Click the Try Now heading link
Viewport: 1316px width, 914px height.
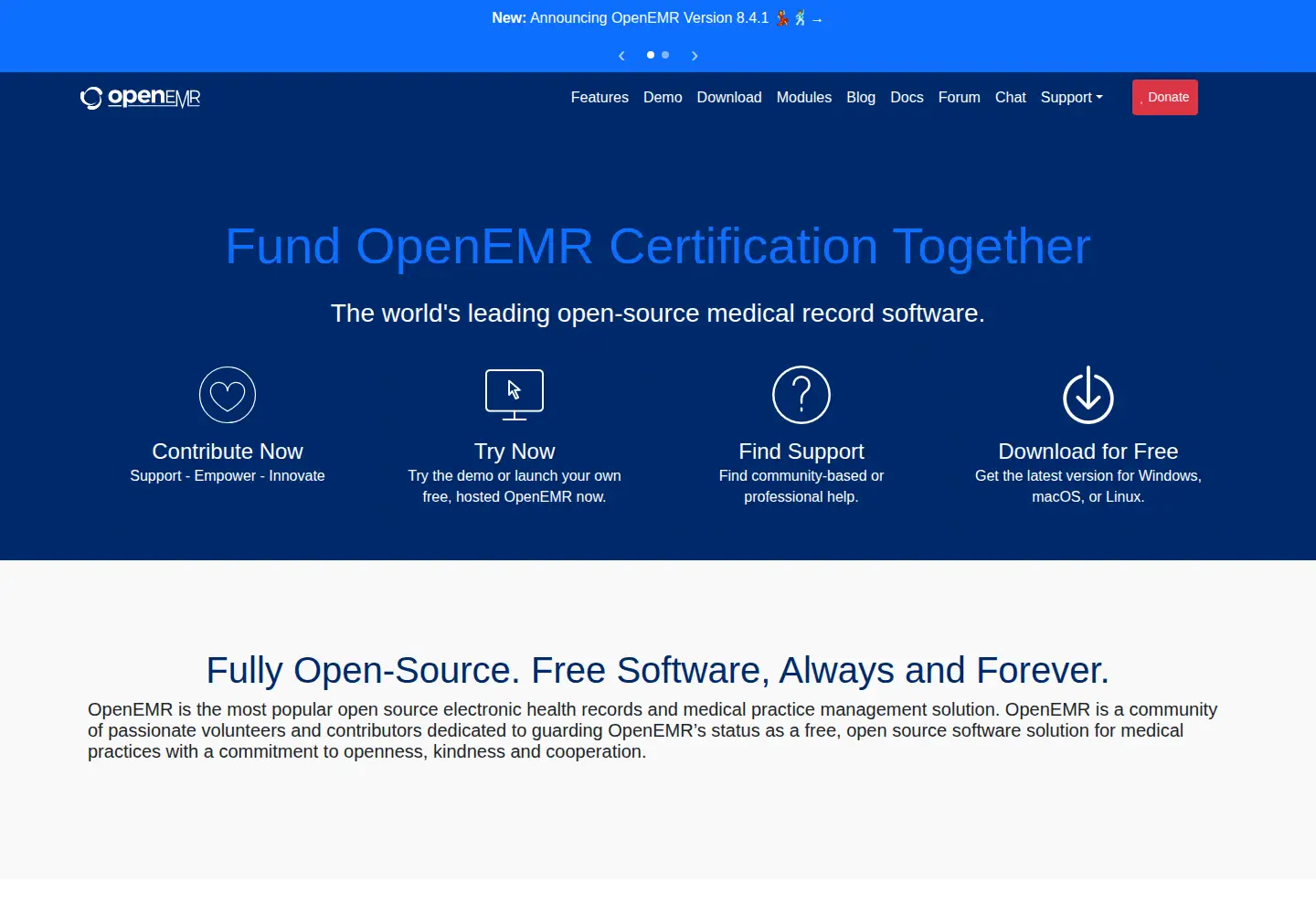(515, 452)
